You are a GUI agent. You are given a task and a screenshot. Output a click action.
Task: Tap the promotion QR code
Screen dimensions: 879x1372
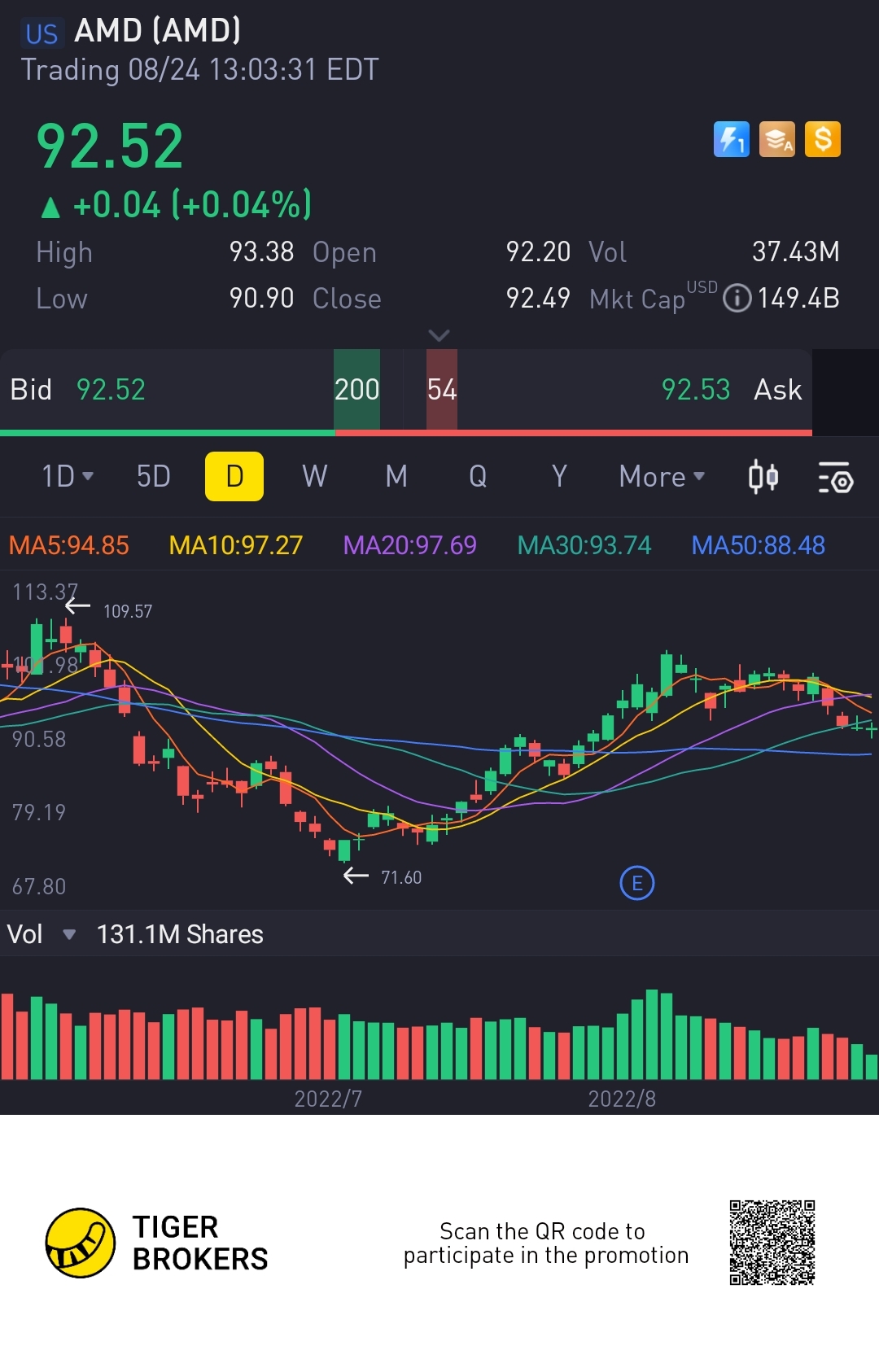pos(772,1243)
